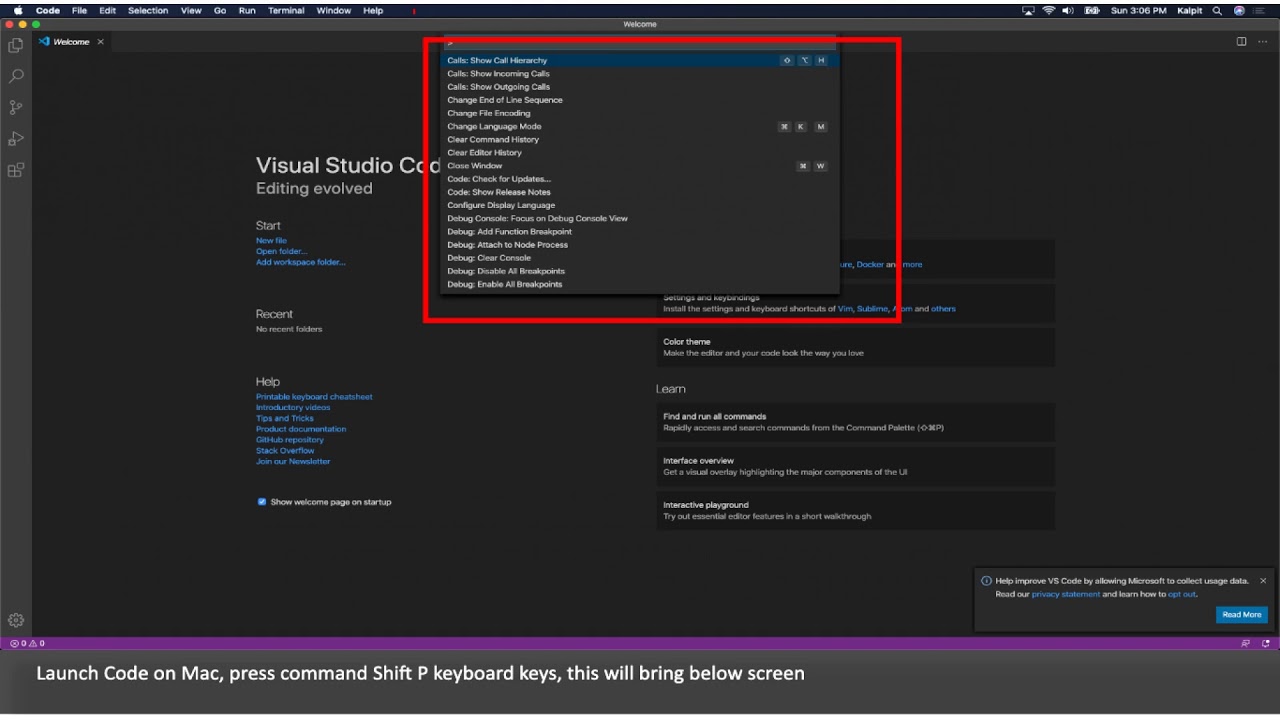Open Color theme customization card
Image resolution: width=1280 pixels, height=720 pixels.
[856, 347]
